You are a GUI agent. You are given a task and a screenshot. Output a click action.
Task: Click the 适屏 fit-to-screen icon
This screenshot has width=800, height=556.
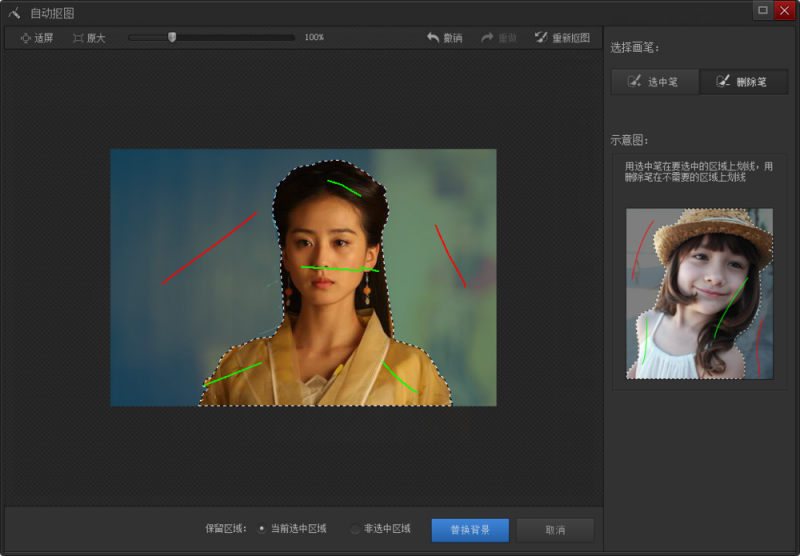click(x=25, y=38)
